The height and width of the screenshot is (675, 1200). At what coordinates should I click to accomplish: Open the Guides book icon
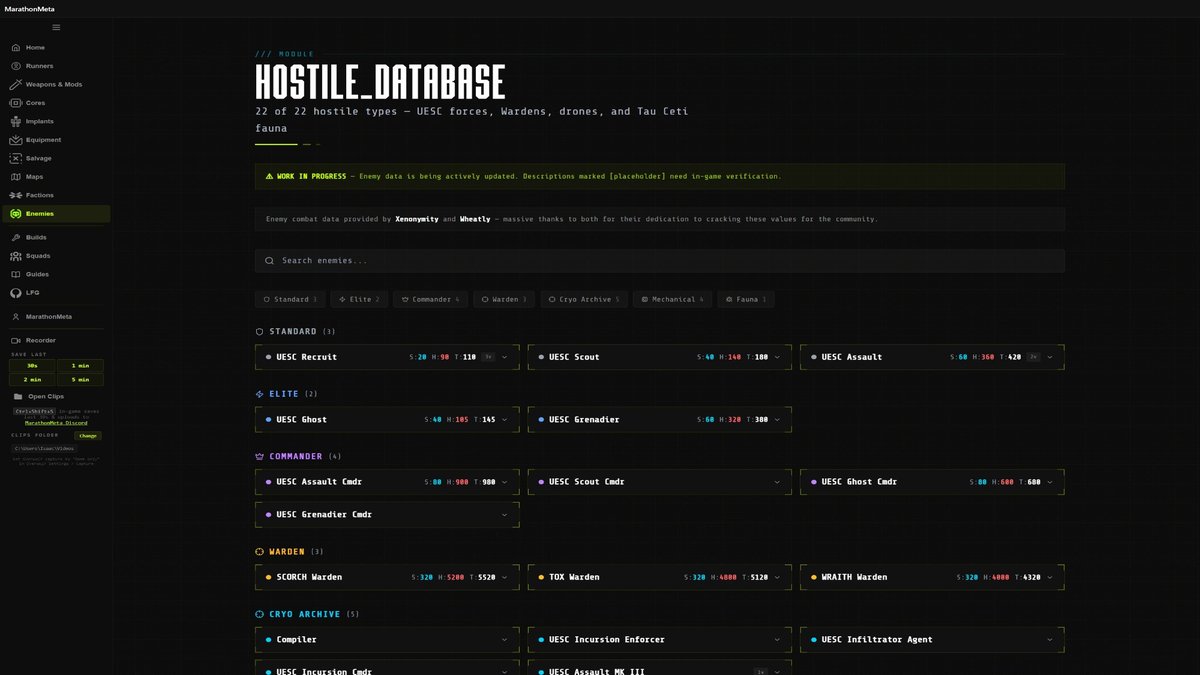pos(16,274)
